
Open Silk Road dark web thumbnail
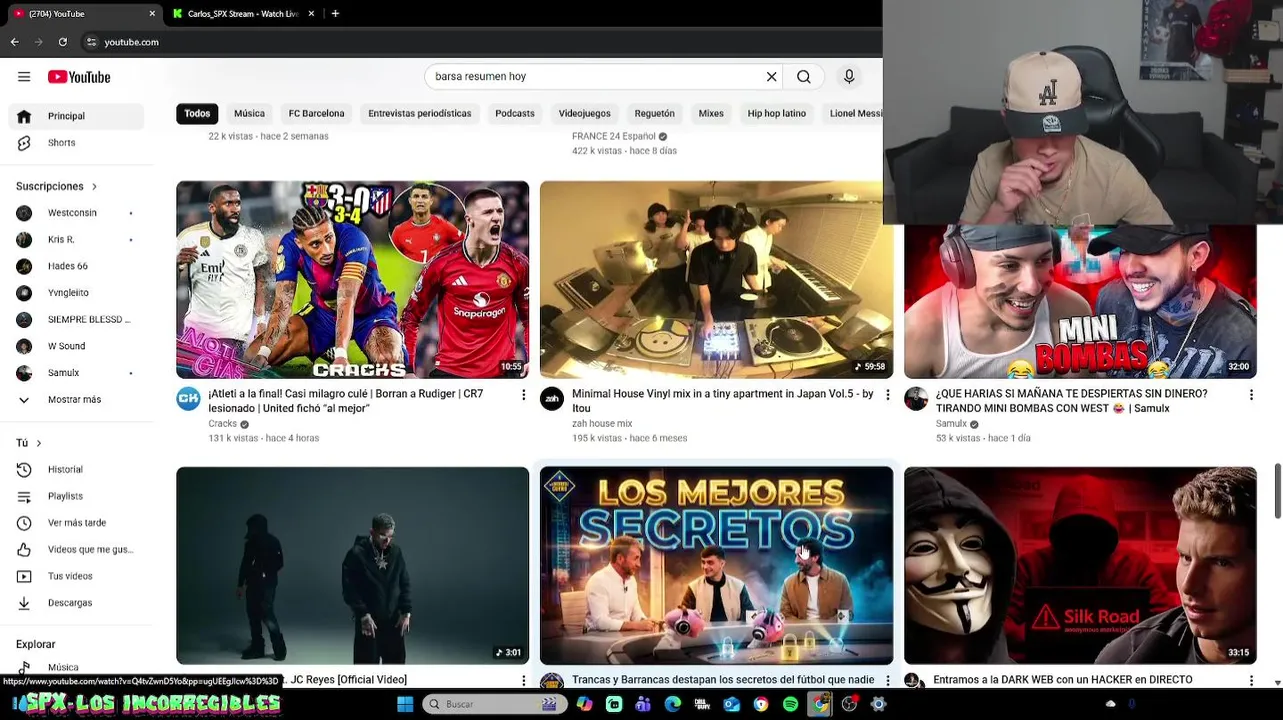[x=1080, y=565]
